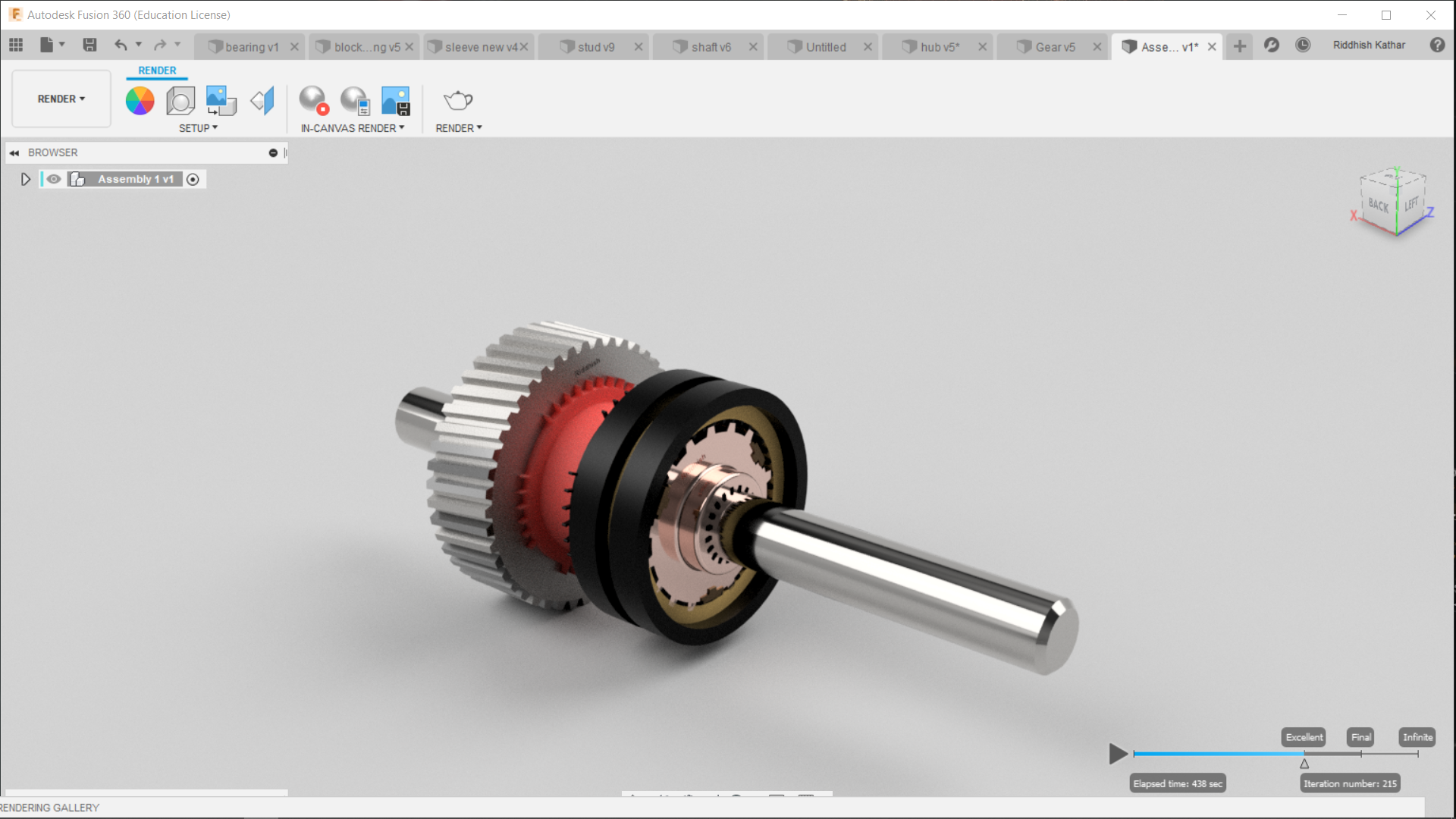Collapse browser with double arrow icon
Screen dimensions: 1456x819
14,153
